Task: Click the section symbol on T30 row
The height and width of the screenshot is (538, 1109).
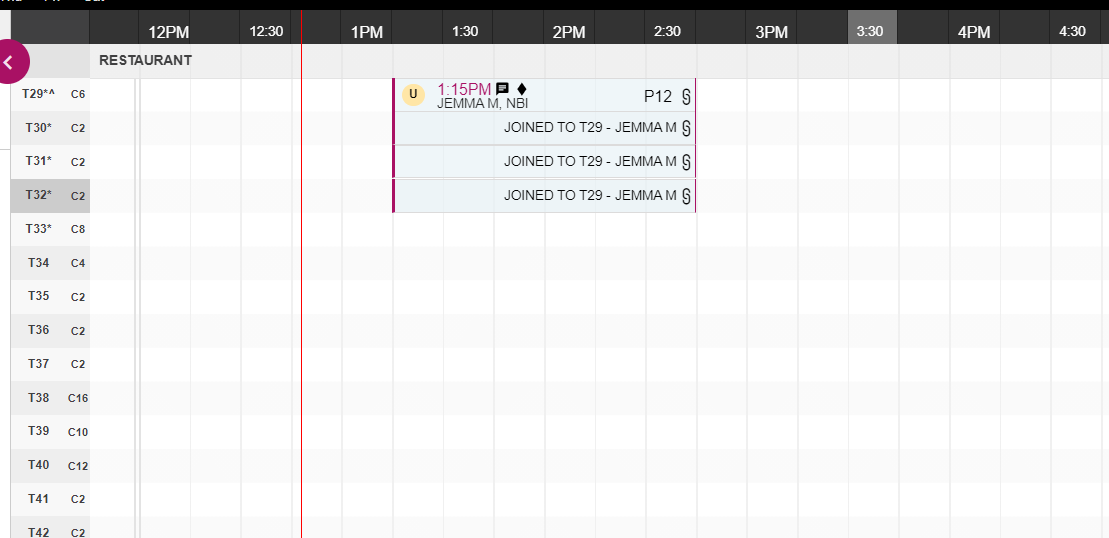Action: (686, 128)
